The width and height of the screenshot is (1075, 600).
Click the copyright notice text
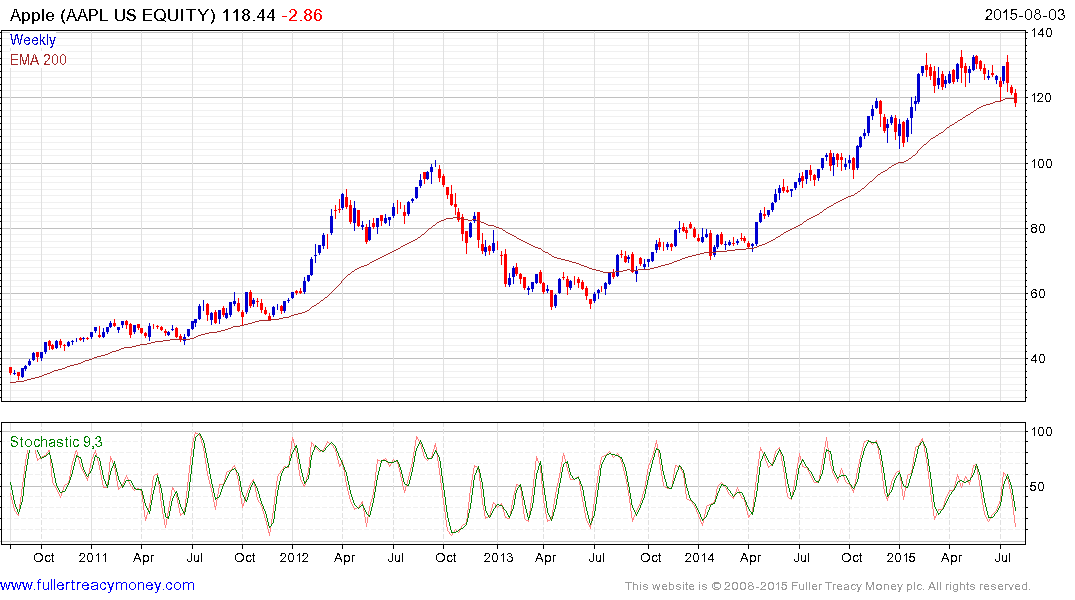tap(828, 586)
